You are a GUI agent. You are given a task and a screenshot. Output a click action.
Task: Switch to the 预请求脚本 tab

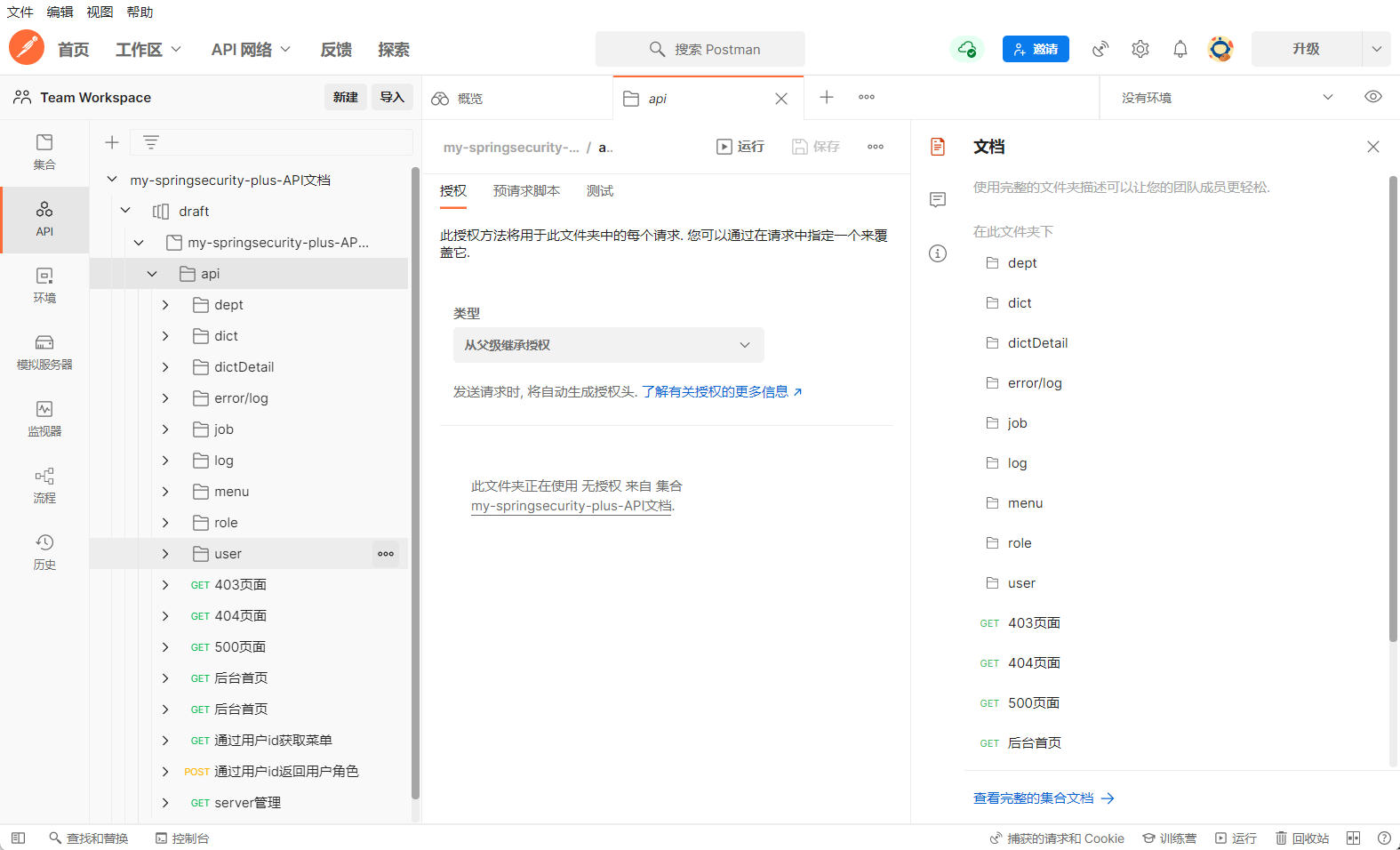(x=526, y=191)
